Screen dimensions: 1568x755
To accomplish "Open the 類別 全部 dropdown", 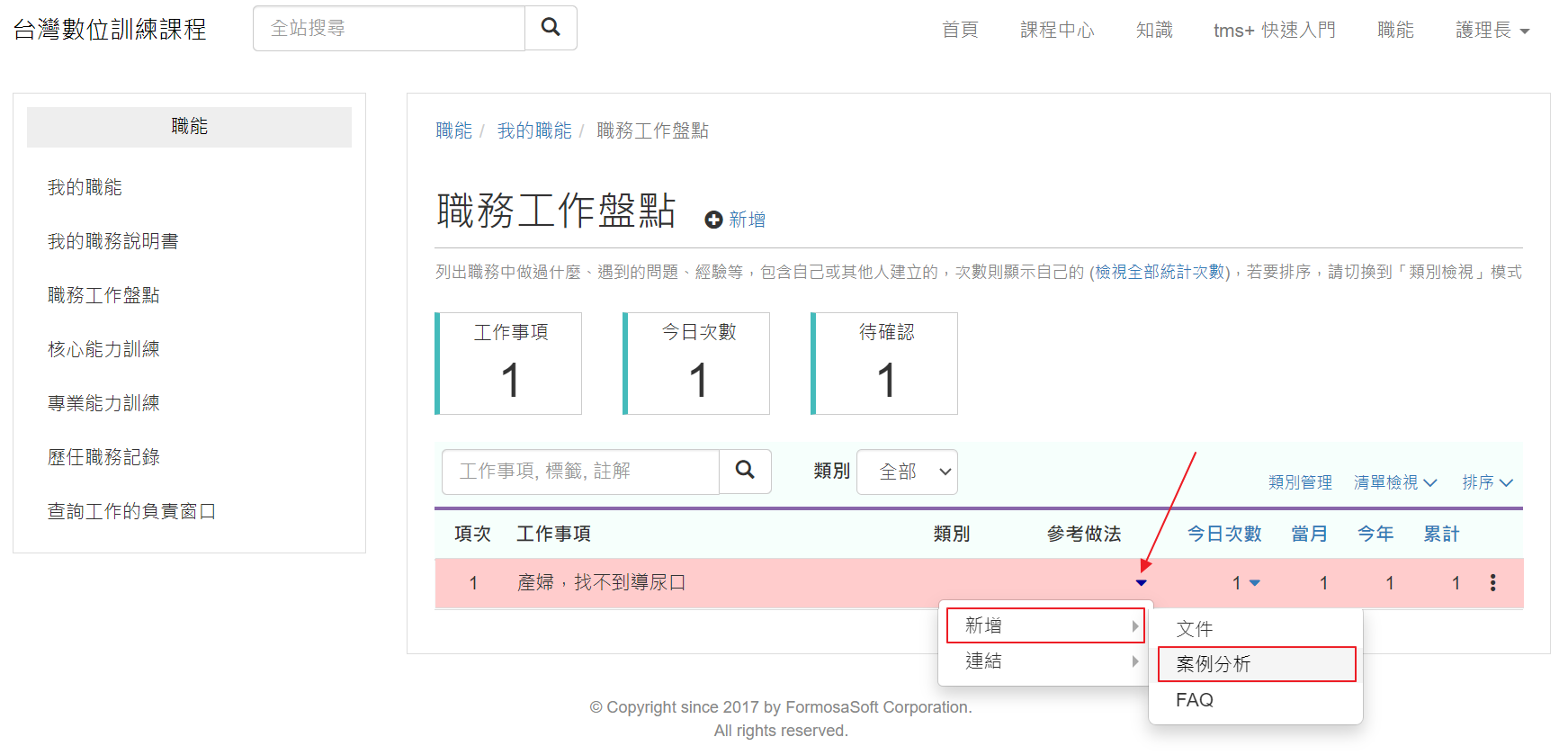I will click(907, 472).
